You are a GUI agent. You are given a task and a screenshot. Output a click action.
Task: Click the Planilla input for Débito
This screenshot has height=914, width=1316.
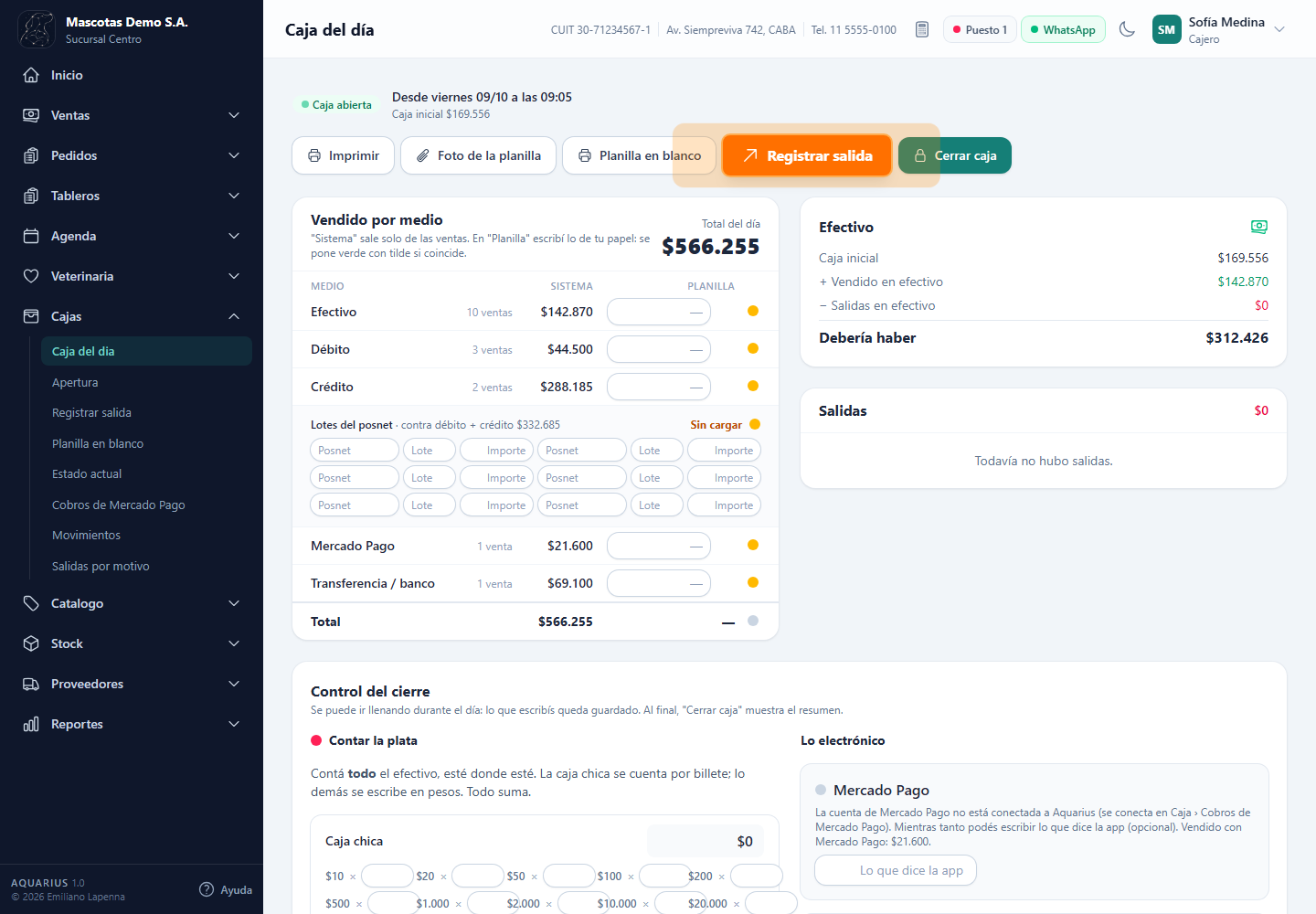659,349
